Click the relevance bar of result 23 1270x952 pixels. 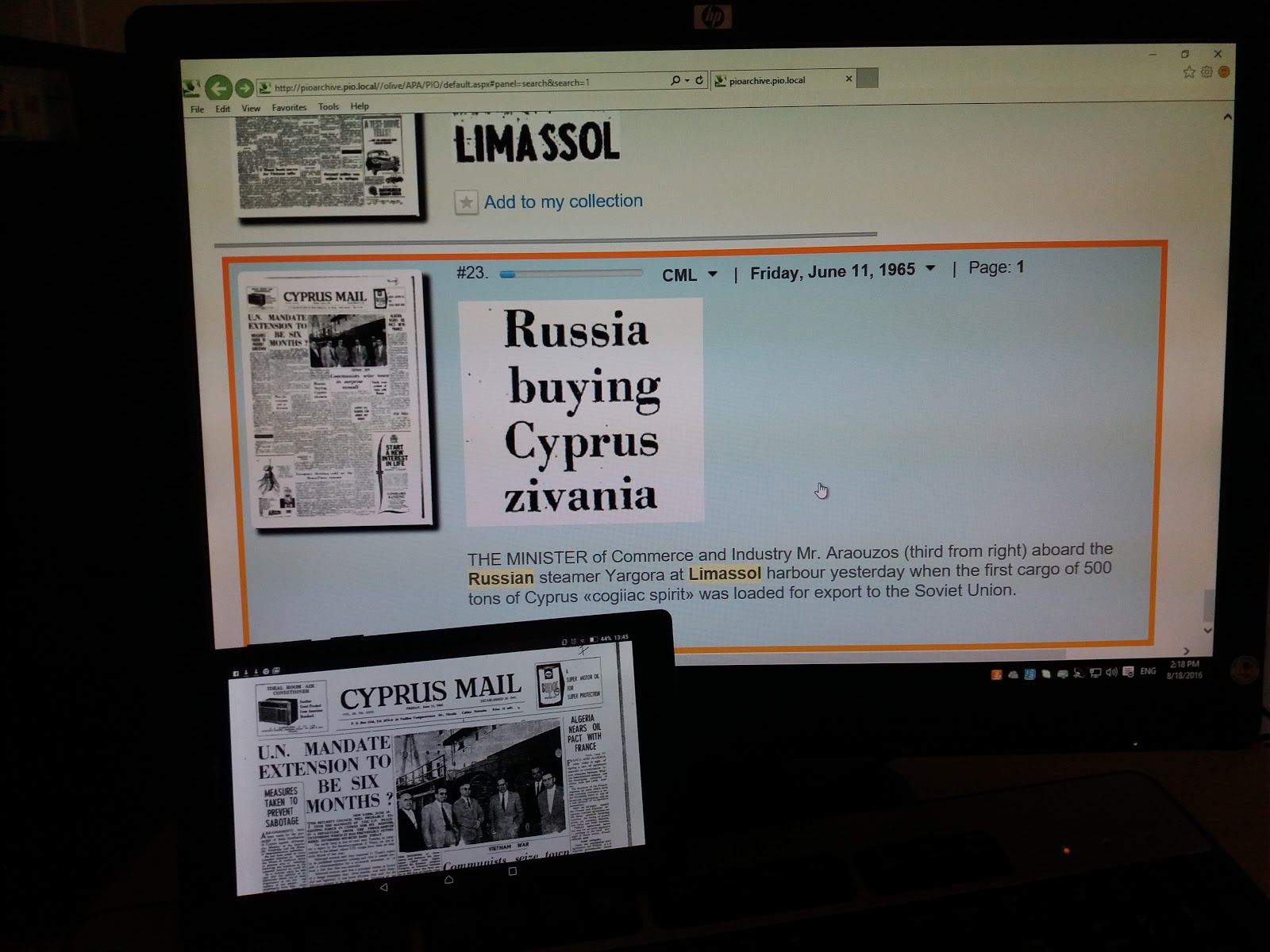pos(571,274)
